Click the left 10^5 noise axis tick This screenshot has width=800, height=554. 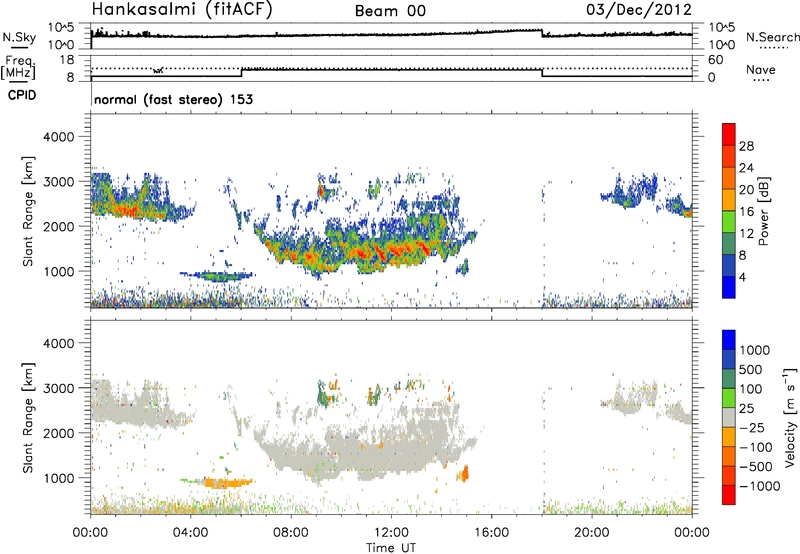61,27
